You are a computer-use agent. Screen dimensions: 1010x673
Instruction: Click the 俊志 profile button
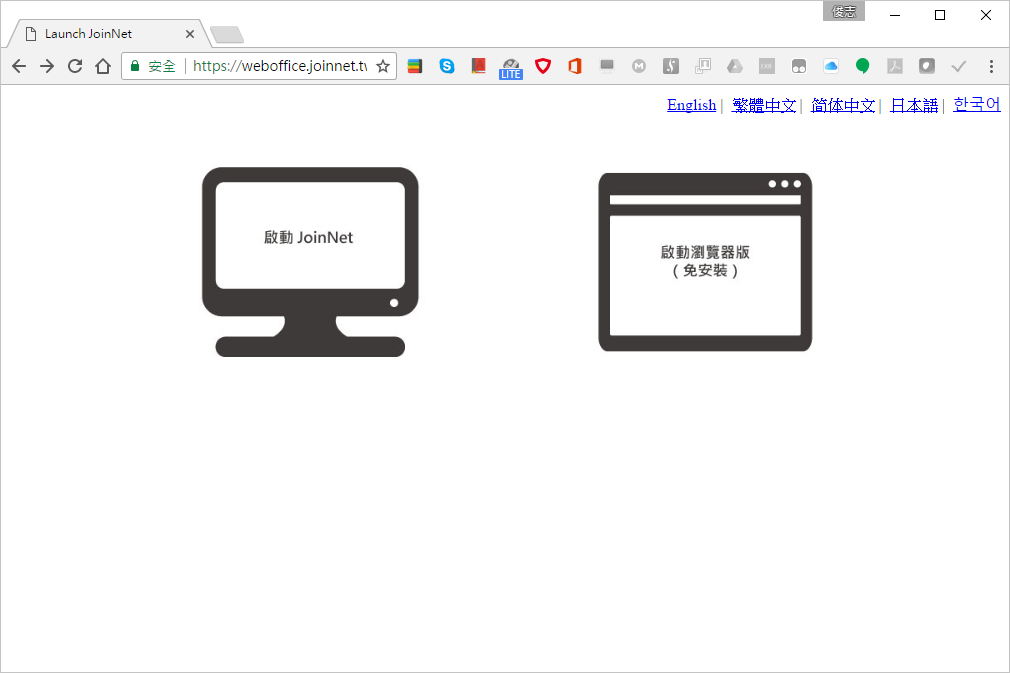tap(843, 12)
